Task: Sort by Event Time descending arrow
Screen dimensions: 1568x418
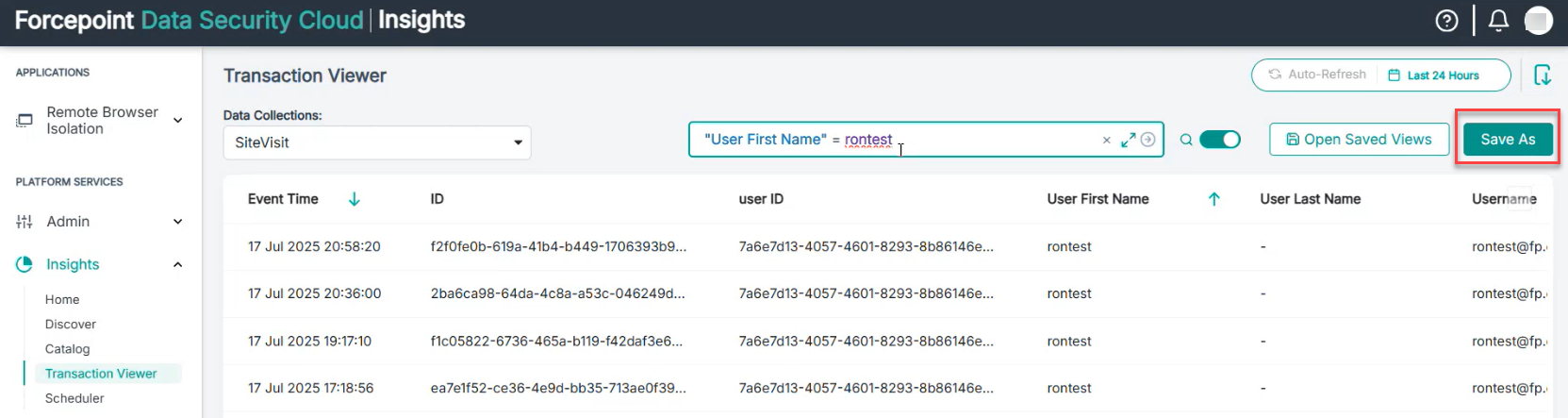Action: (x=355, y=199)
